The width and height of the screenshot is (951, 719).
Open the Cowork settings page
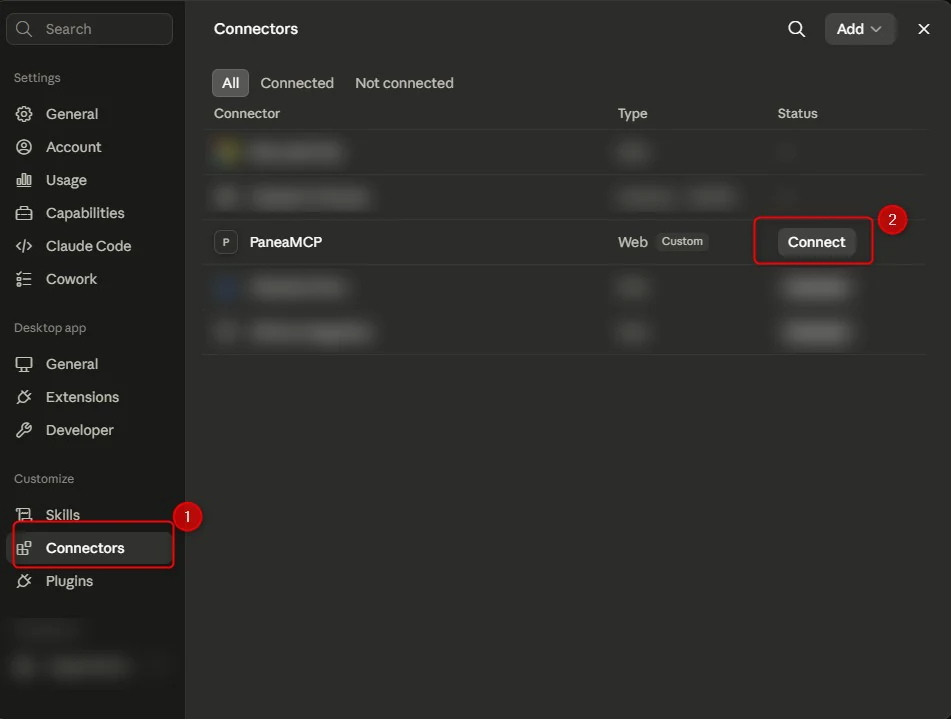[x=89, y=279]
